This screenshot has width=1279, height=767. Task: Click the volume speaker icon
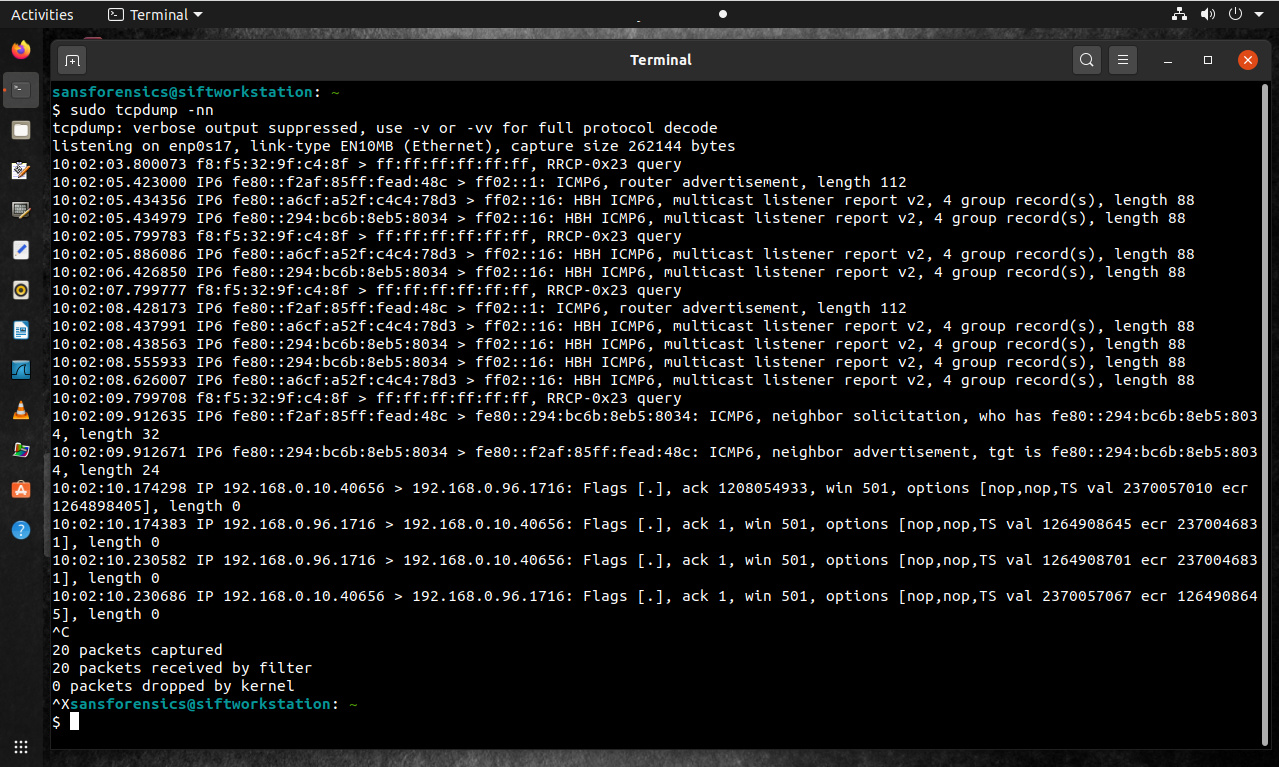[1207, 15]
